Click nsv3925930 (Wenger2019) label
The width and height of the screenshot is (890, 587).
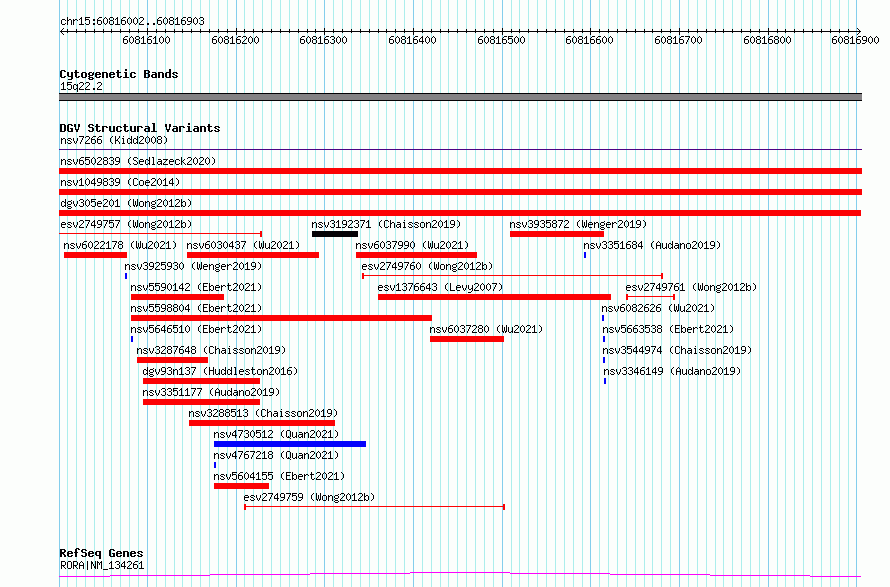(x=193, y=266)
